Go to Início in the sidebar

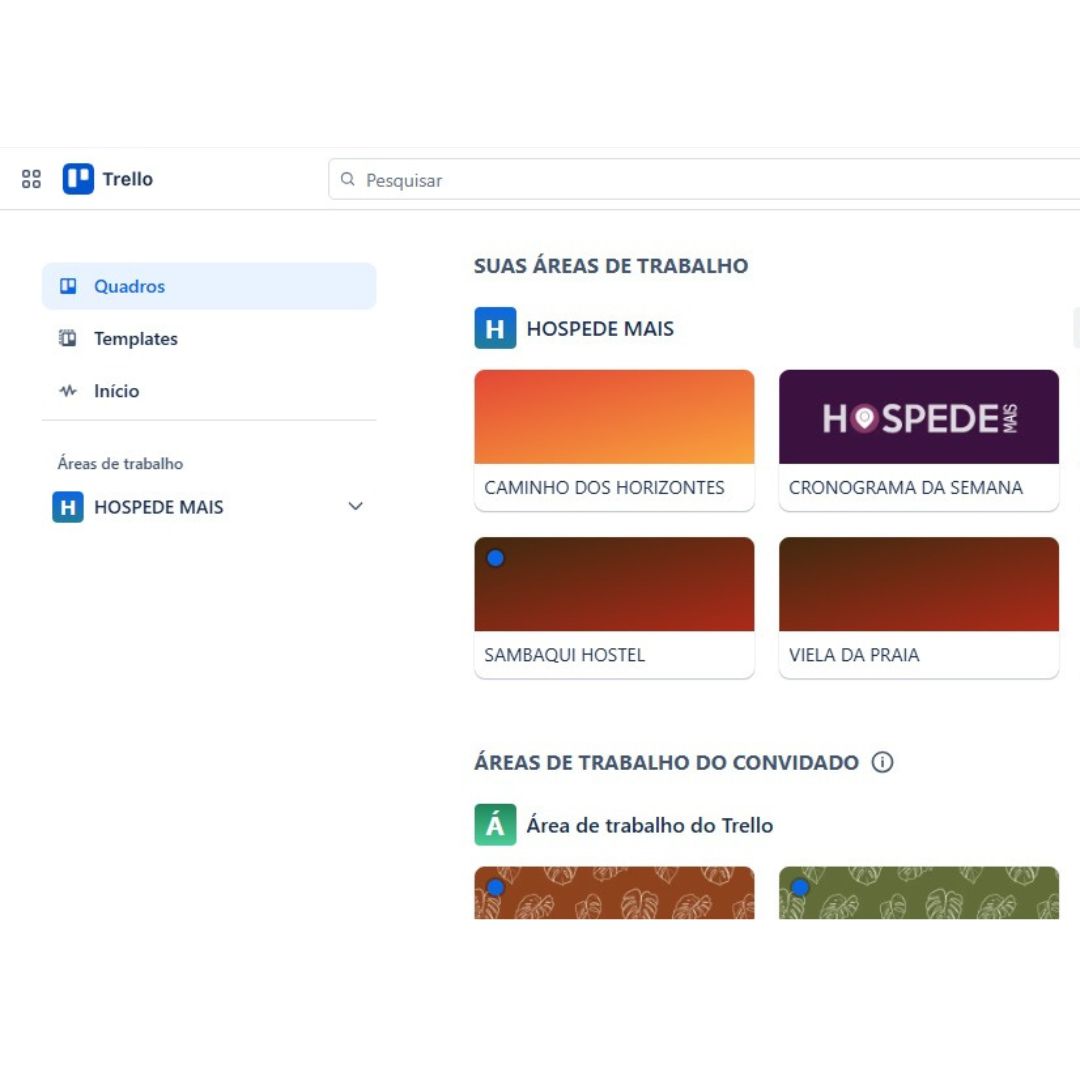click(x=209, y=391)
